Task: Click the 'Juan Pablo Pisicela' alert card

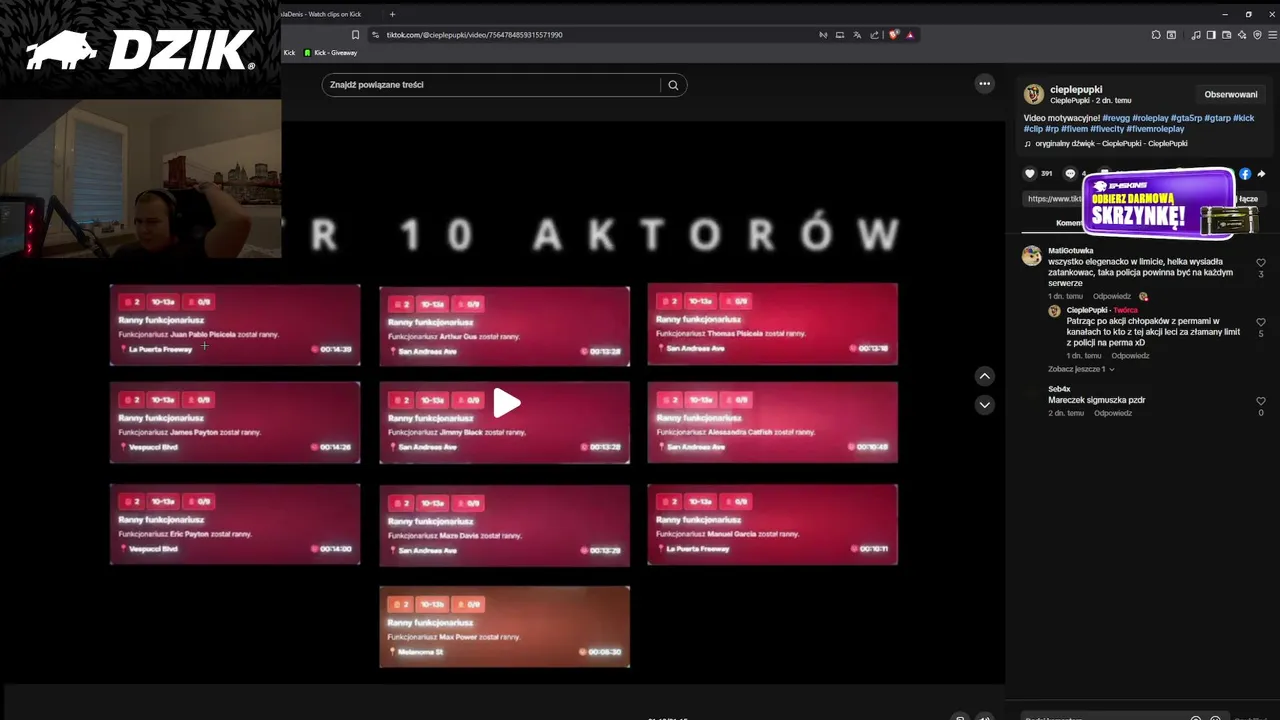Action: coord(235,325)
